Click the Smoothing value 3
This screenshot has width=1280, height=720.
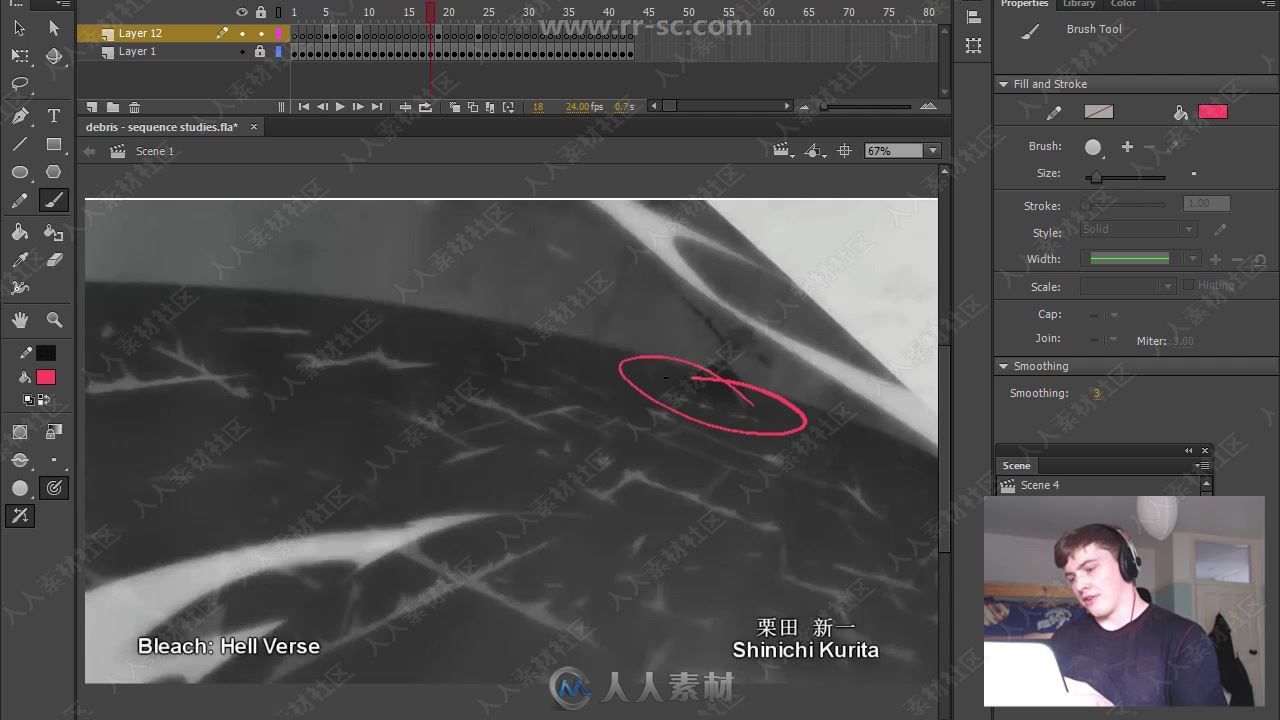tap(1097, 393)
